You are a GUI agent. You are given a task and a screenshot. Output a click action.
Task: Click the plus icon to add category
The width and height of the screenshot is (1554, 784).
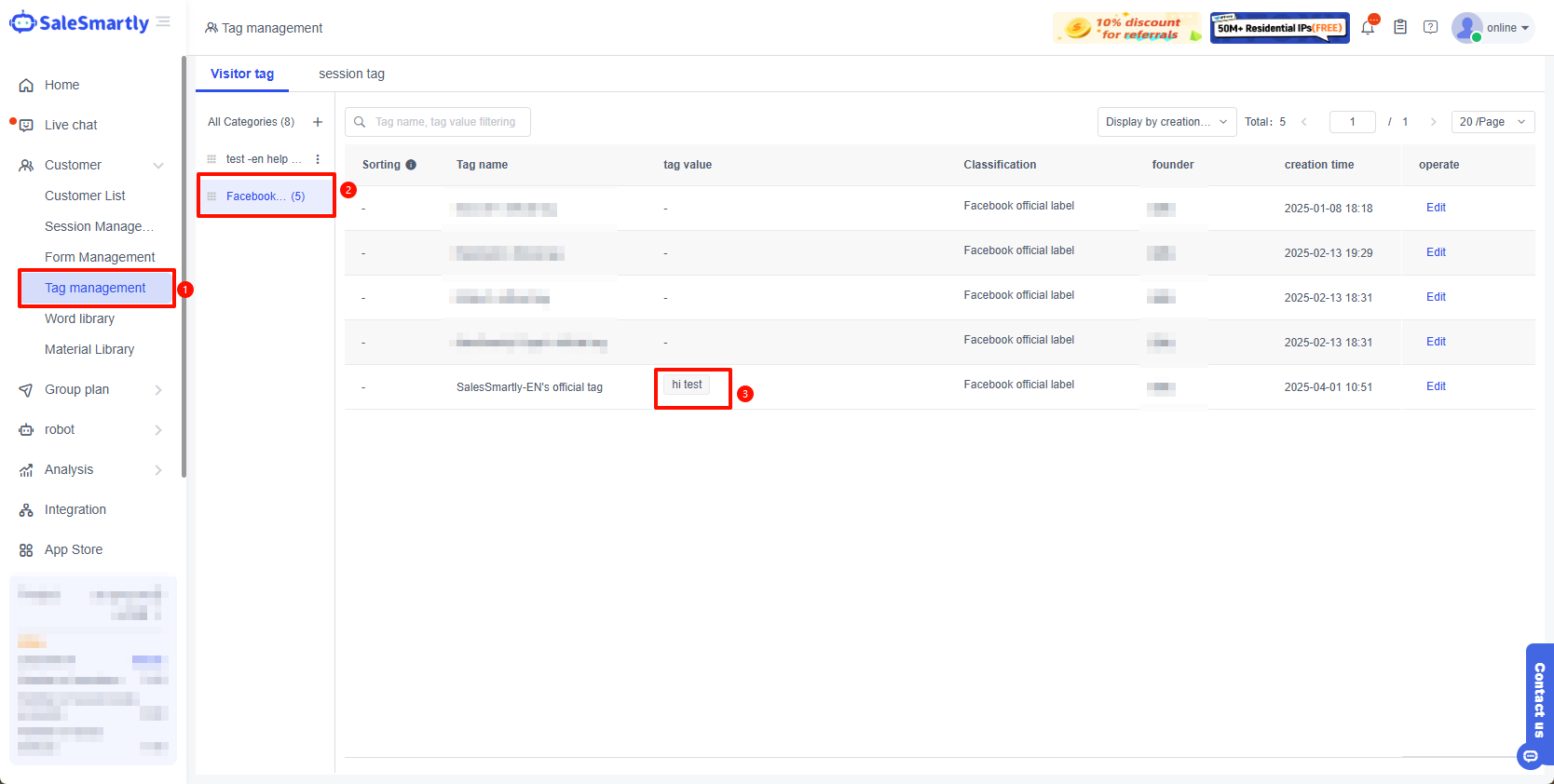[x=318, y=122]
